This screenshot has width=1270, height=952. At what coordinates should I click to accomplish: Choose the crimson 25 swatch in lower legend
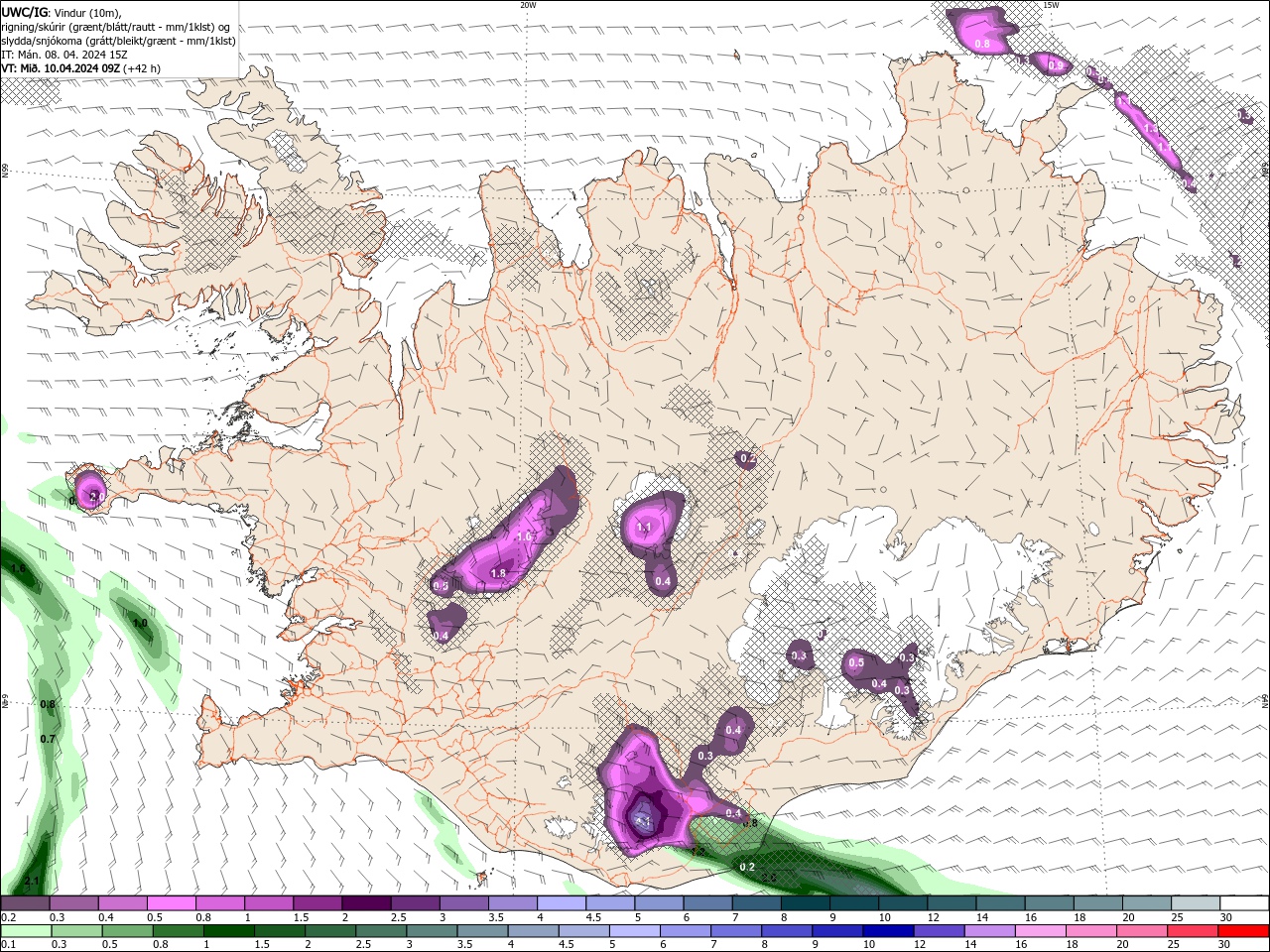click(1193, 931)
